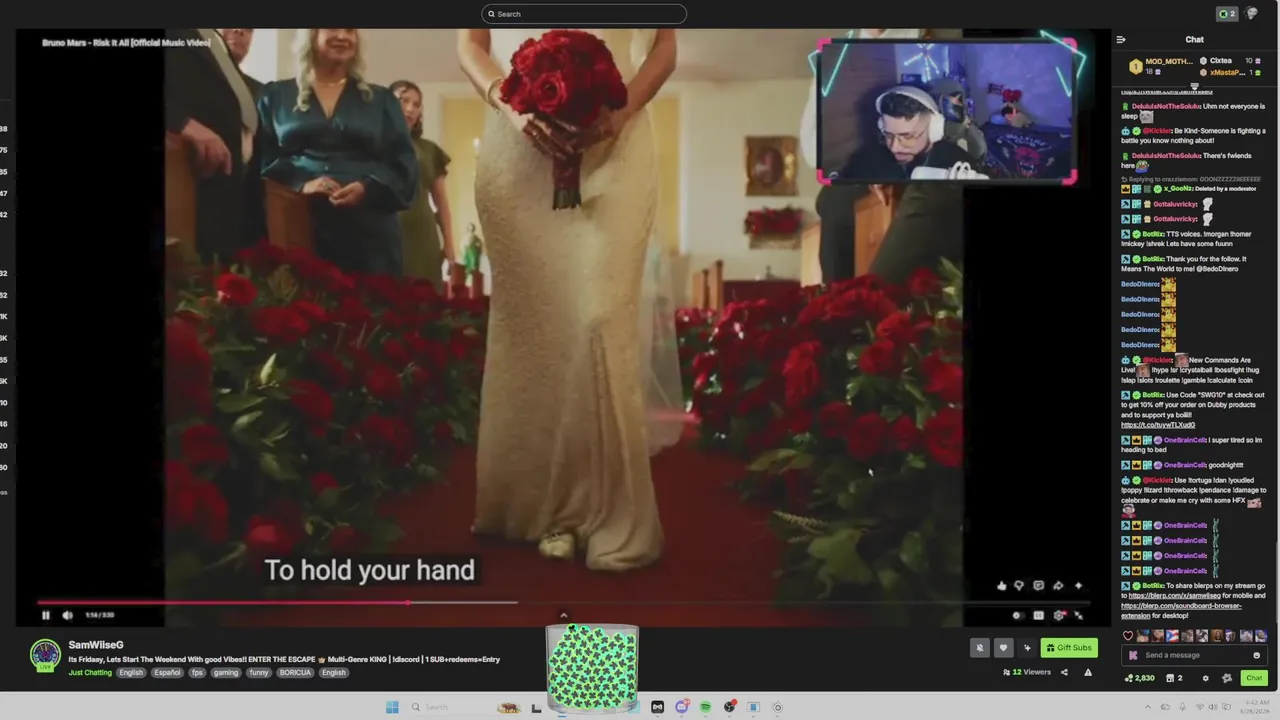Click the SamWiiseG channel name
Viewport: 1280px width, 720px height.
coord(96,645)
